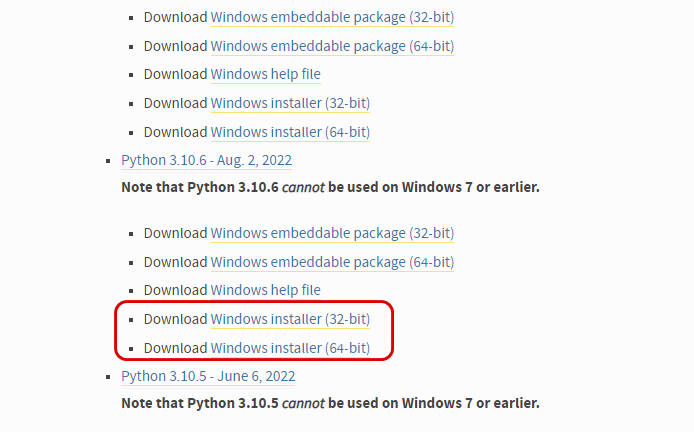Image resolution: width=694 pixels, height=432 pixels.
Task: Click the italic word cannot in the 3.10.5 note
Action: point(303,404)
